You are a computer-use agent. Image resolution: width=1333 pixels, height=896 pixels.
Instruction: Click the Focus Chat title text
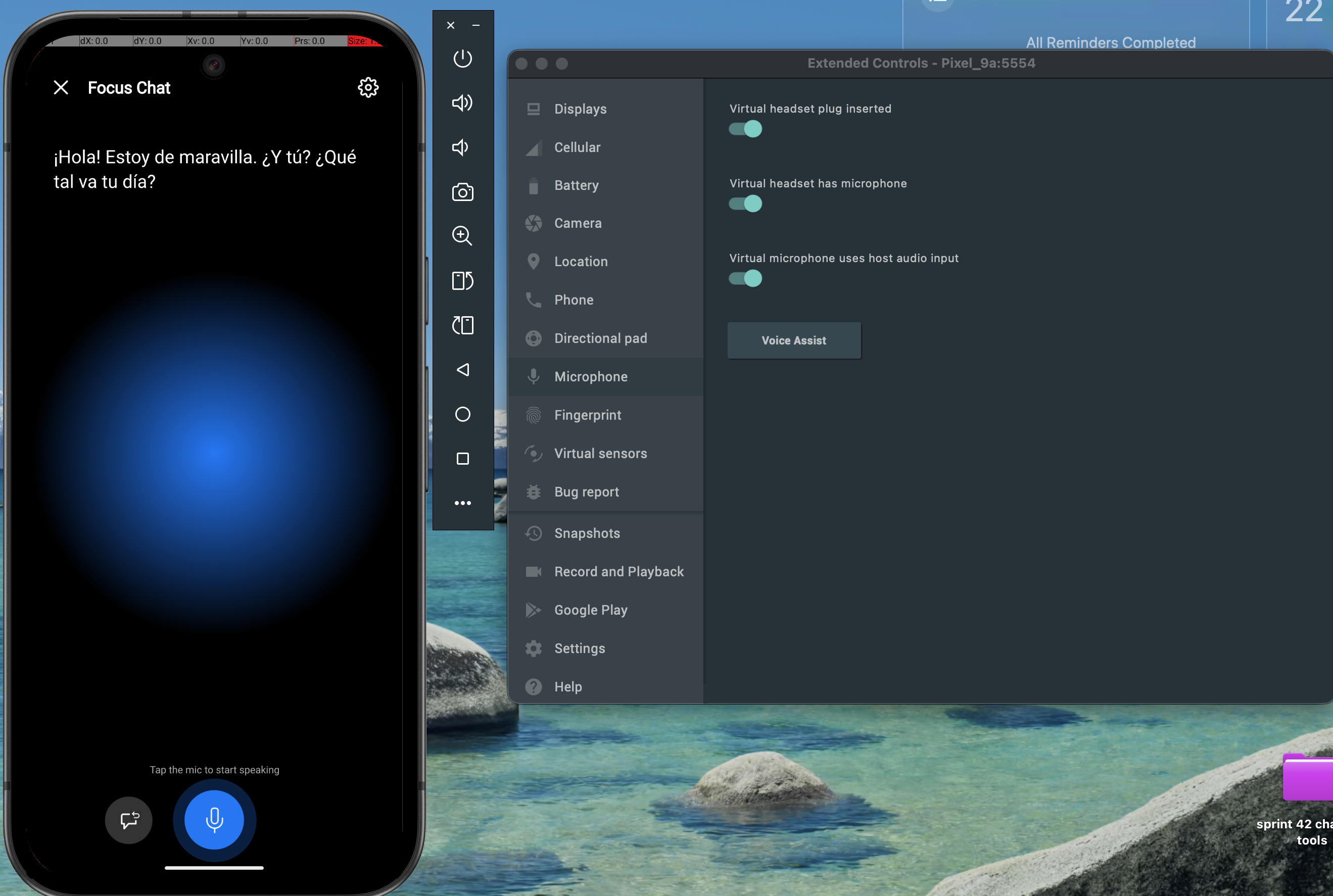(129, 87)
